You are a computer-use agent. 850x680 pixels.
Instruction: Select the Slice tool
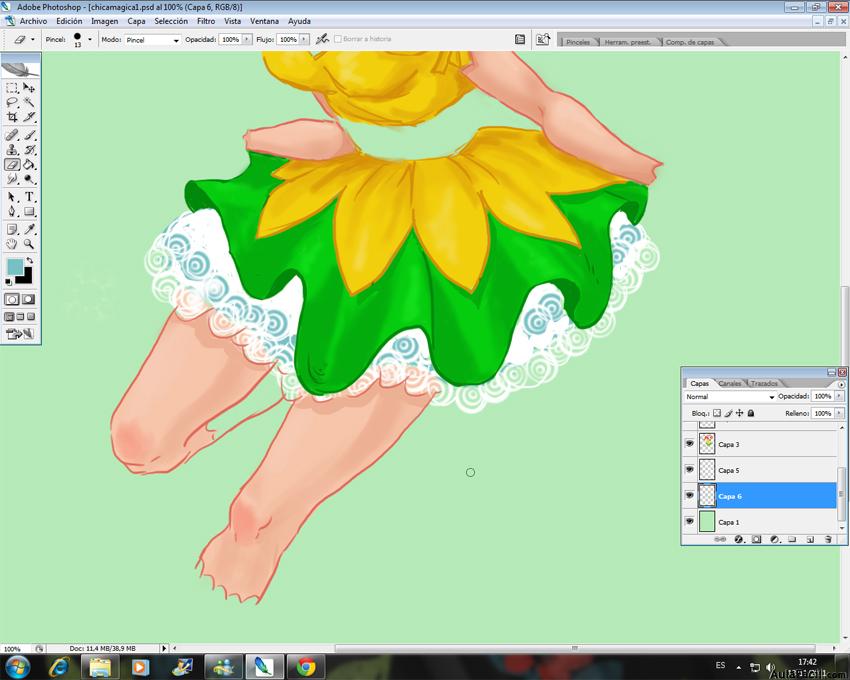(x=29, y=117)
